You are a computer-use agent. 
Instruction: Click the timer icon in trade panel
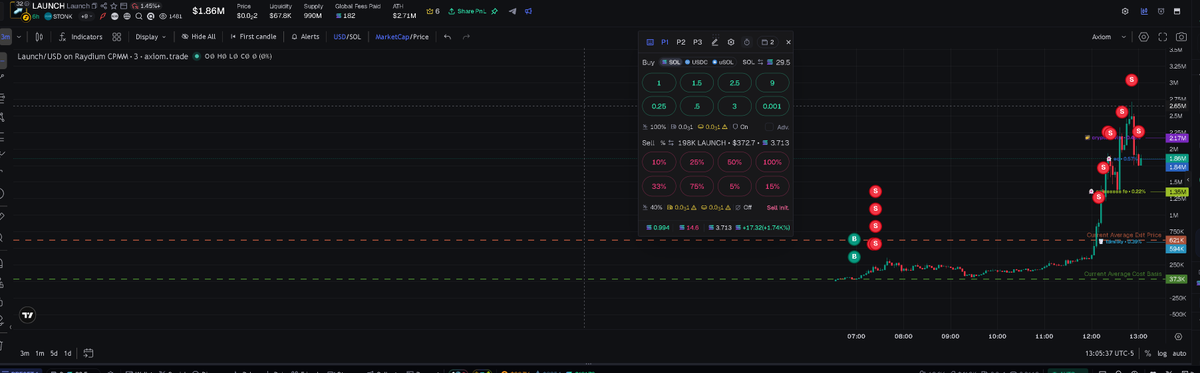(747, 42)
